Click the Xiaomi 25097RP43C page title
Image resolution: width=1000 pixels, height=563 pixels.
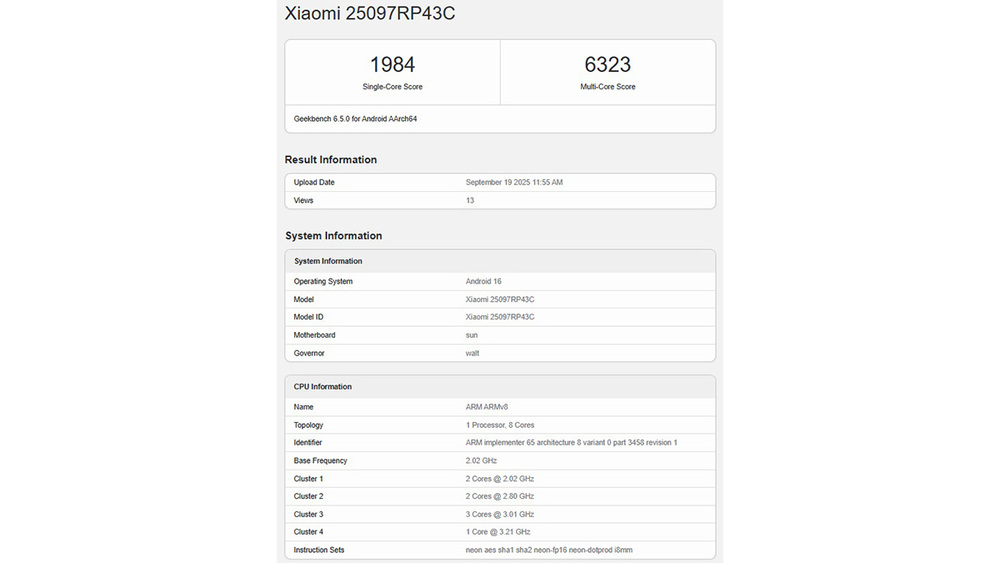tap(370, 13)
